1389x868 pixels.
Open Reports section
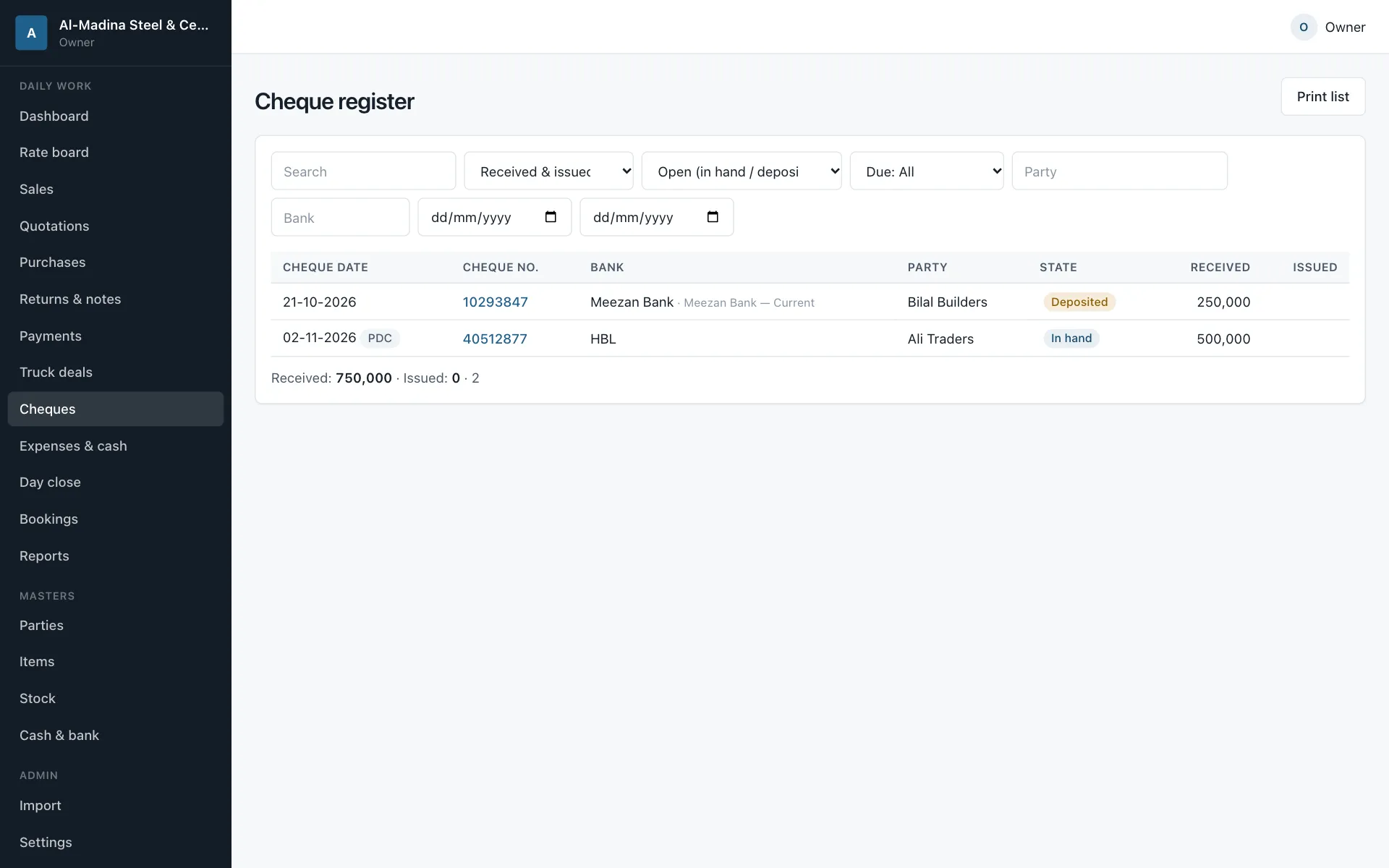116,556
